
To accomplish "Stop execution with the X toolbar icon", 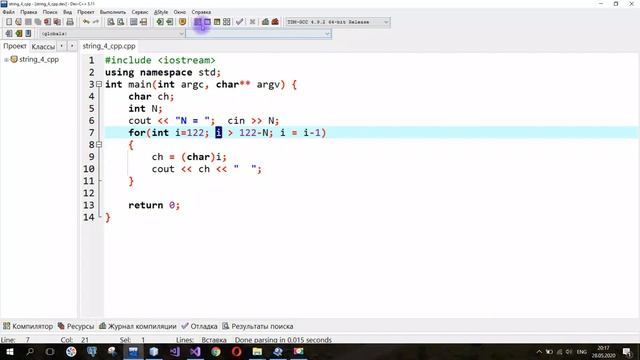I will [x=253, y=22].
